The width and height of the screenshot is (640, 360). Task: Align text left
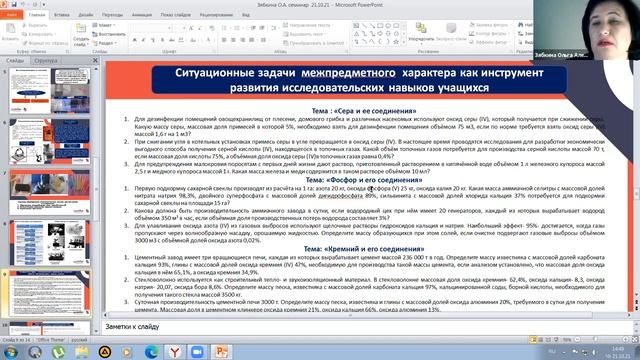(x=224, y=40)
